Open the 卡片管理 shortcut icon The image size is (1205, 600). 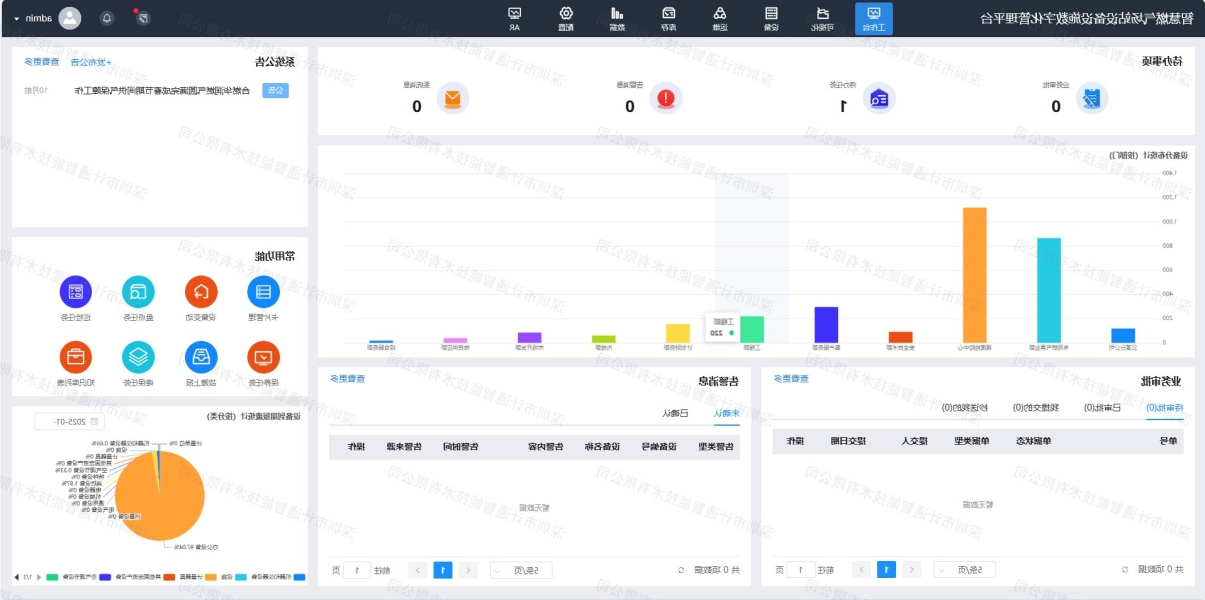[x=264, y=292]
